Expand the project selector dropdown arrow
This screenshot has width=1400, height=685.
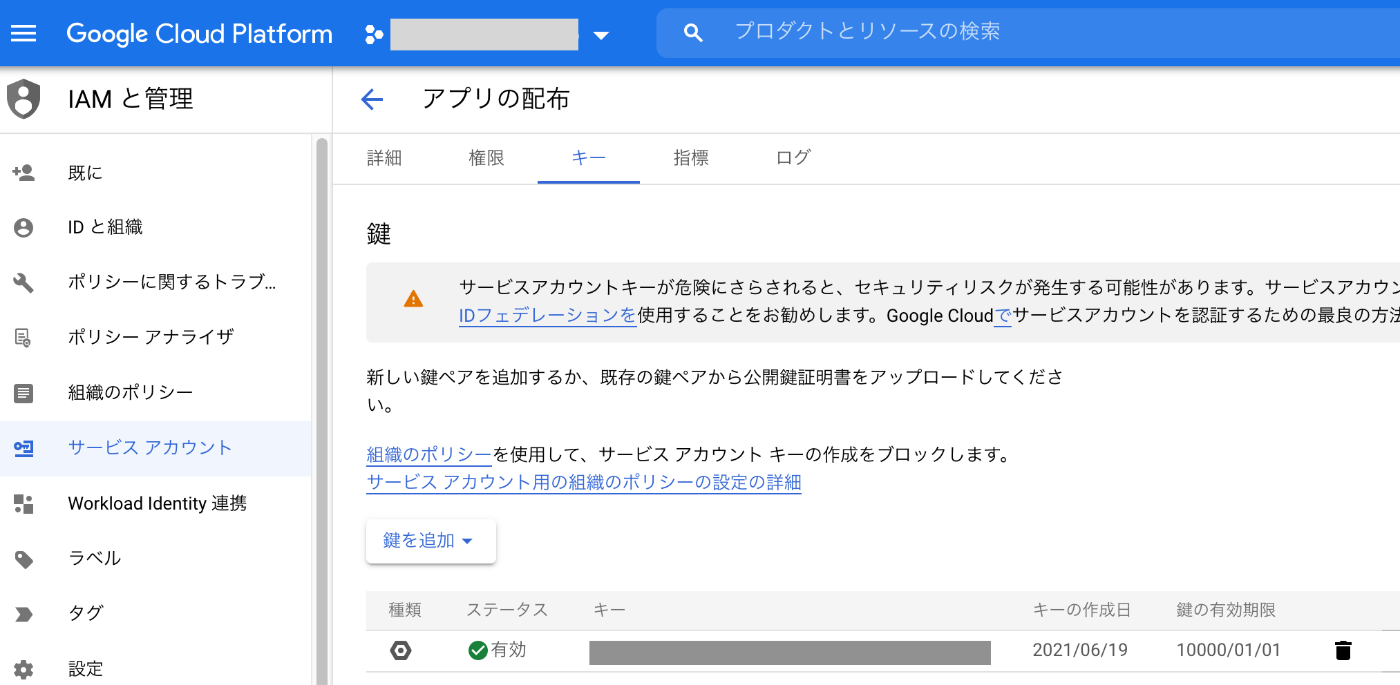pyautogui.click(x=601, y=36)
